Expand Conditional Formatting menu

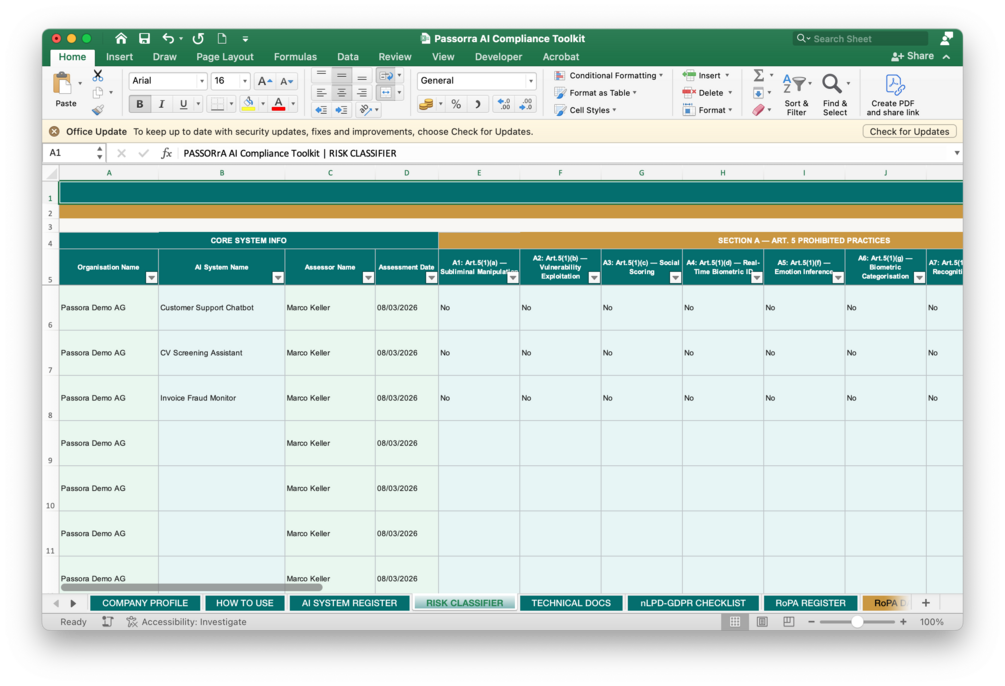[608, 76]
